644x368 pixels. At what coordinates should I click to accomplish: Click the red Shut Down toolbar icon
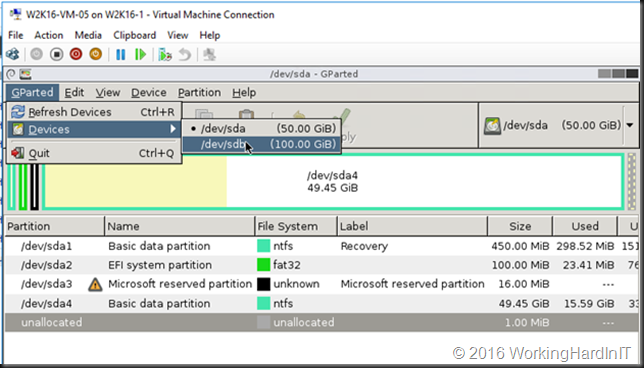76,54
